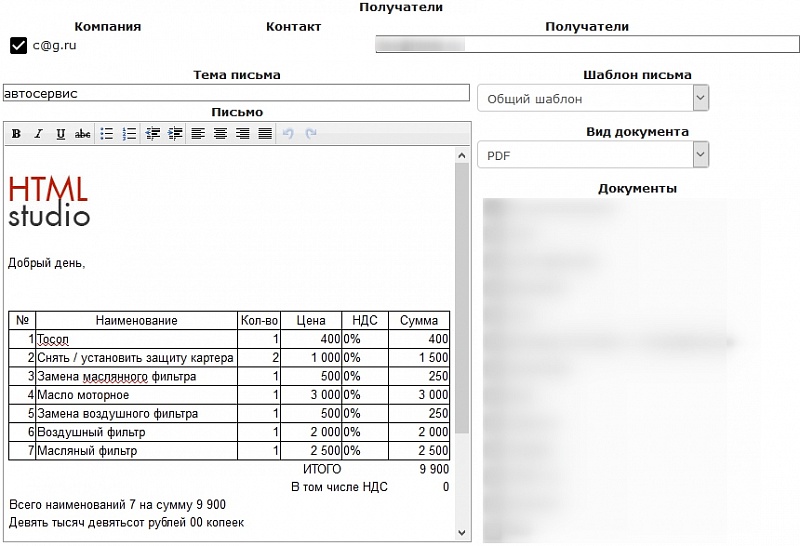The width and height of the screenshot is (800, 546).
Task: Click the HTML studio logo in the letter
Action: coord(49,201)
